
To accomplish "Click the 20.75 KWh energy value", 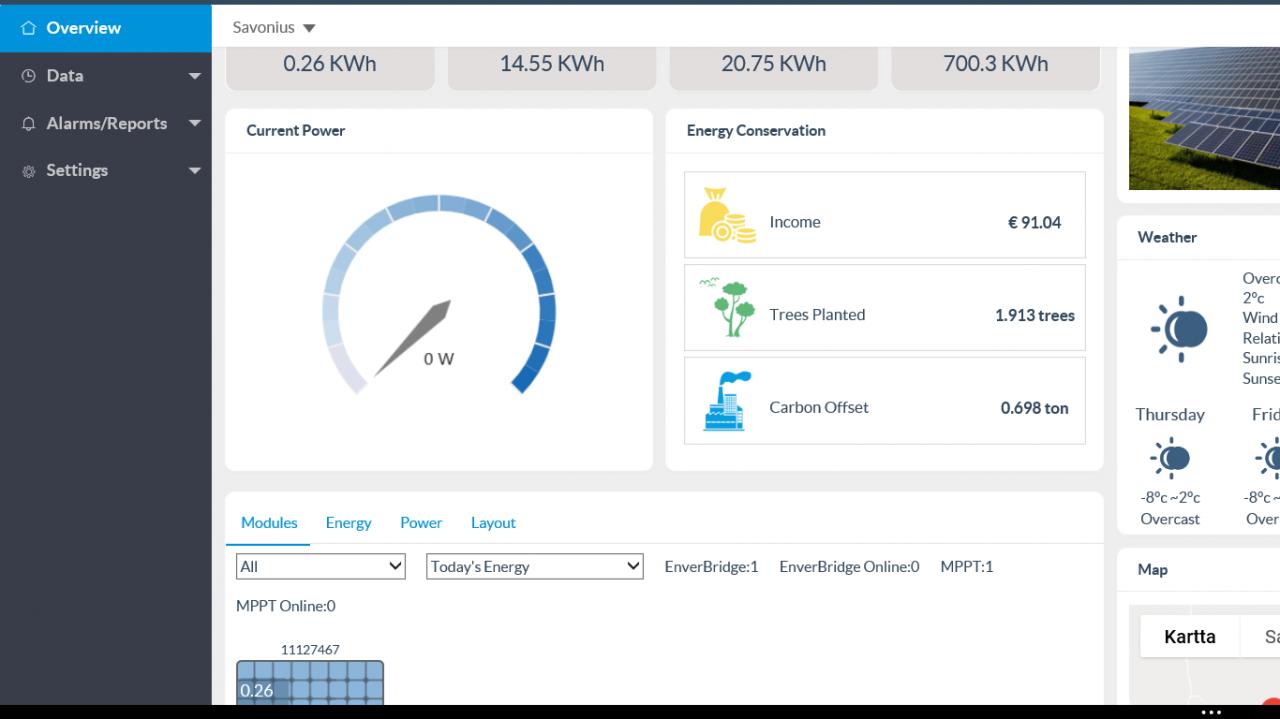I will pyautogui.click(x=774, y=63).
